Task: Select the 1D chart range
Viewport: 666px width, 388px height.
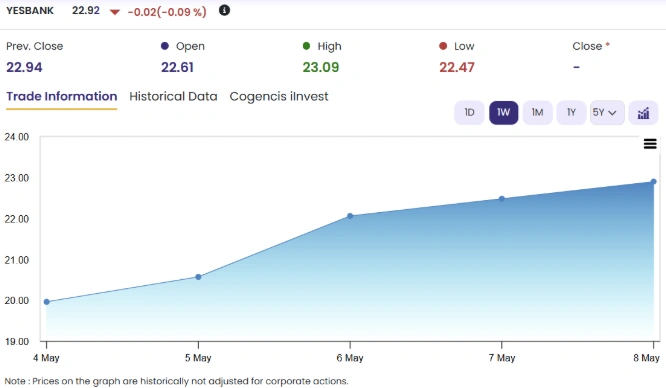Action: coord(469,113)
